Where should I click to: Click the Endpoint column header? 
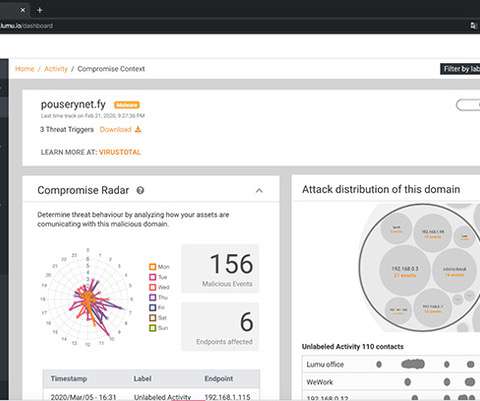[219, 379]
